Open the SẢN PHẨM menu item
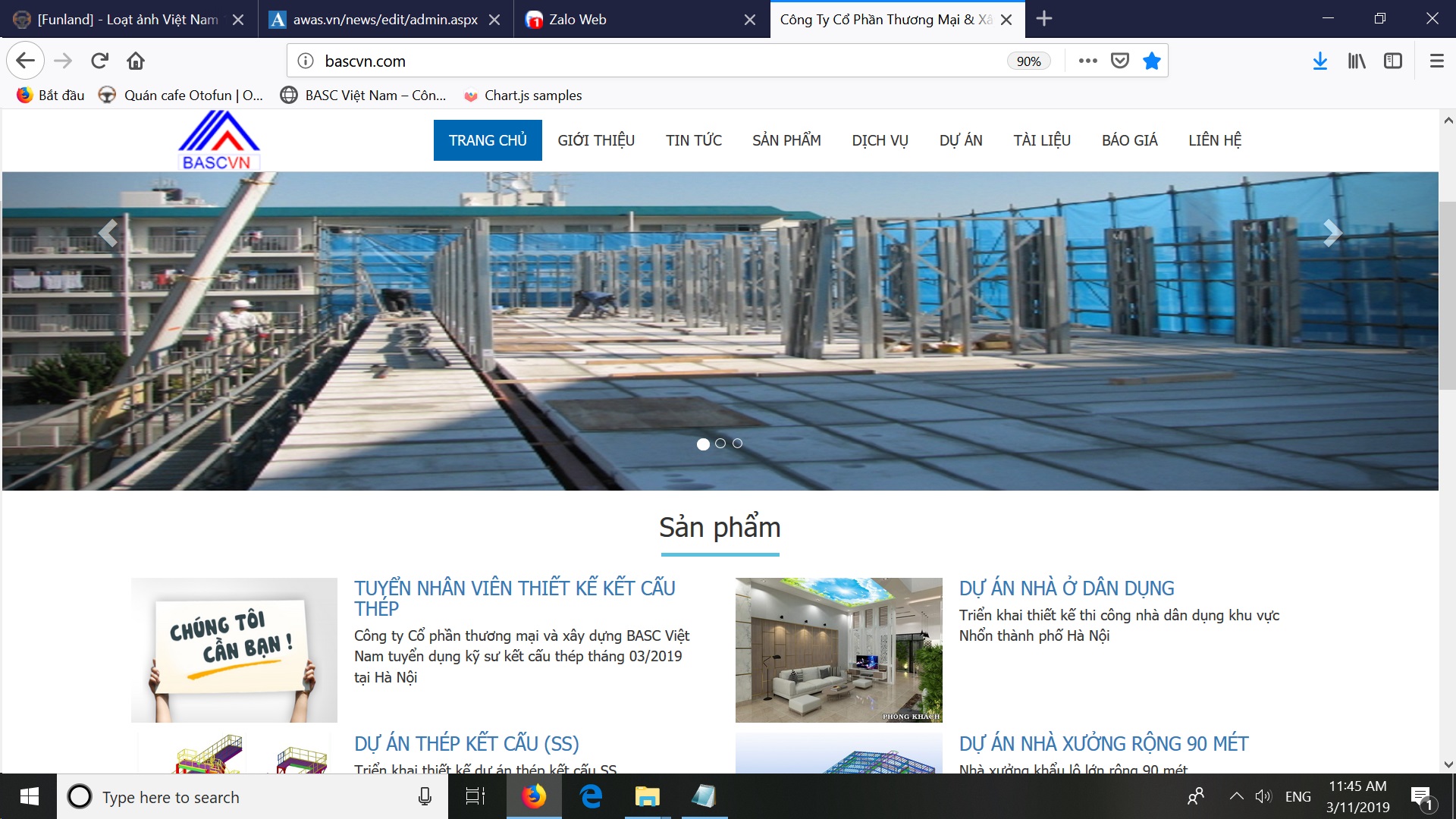This screenshot has width=1456, height=819. [x=786, y=140]
